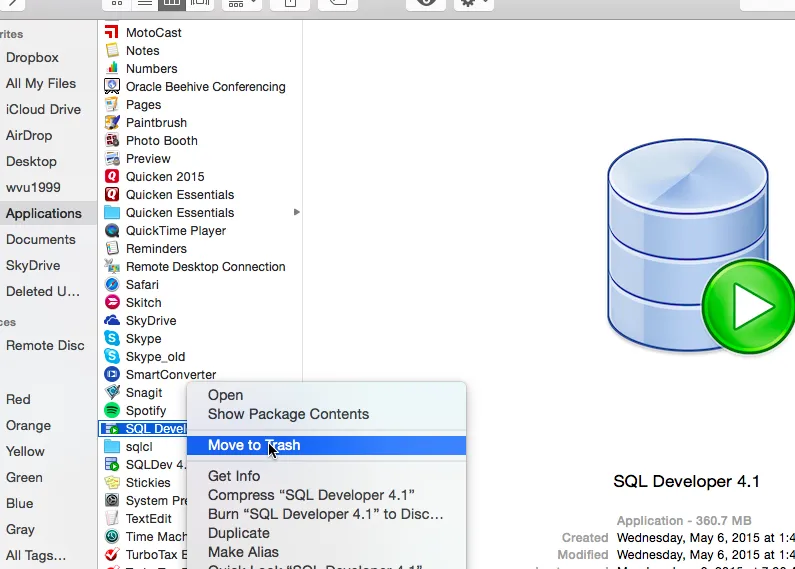The width and height of the screenshot is (795, 569).
Task: Click the Photo Booth app icon
Action: coord(112,140)
